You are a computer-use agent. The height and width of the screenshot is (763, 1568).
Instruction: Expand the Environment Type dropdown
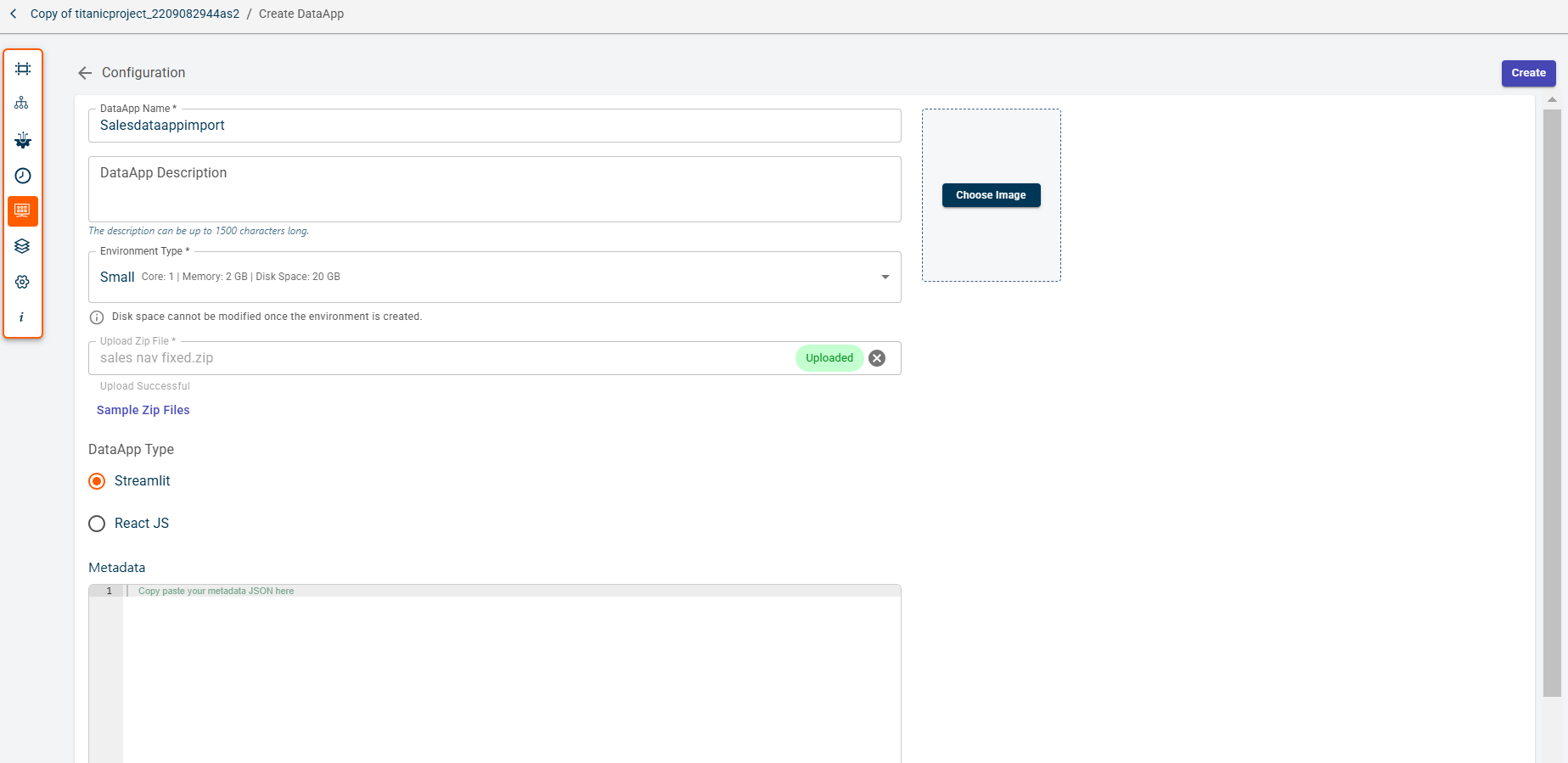point(885,277)
